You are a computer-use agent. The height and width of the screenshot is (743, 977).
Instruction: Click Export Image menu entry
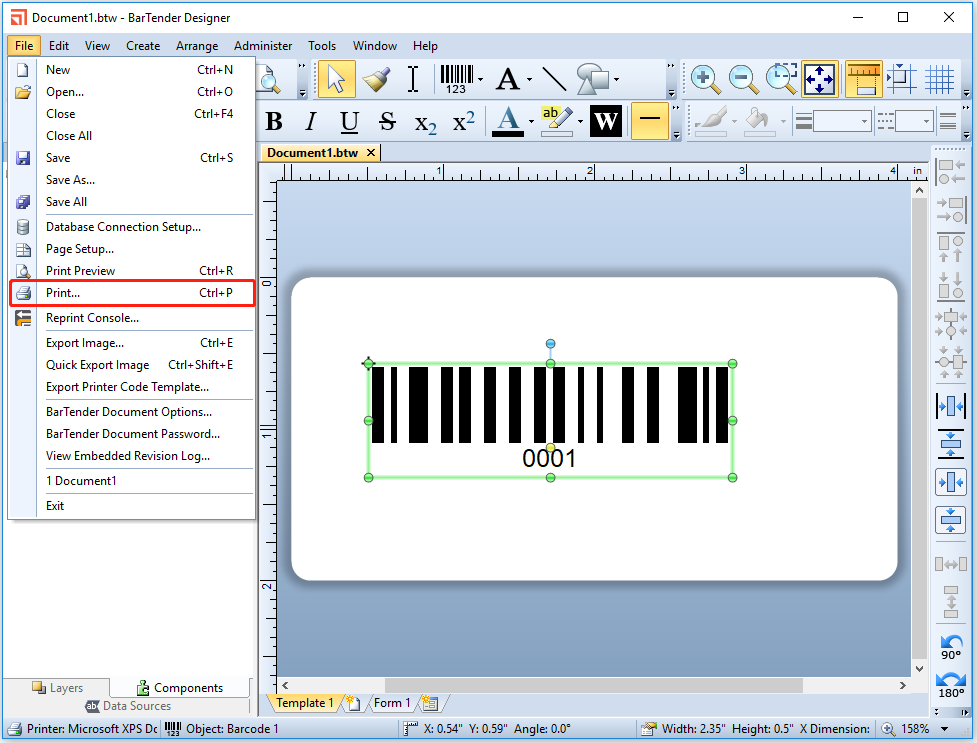pyautogui.click(x=132, y=343)
